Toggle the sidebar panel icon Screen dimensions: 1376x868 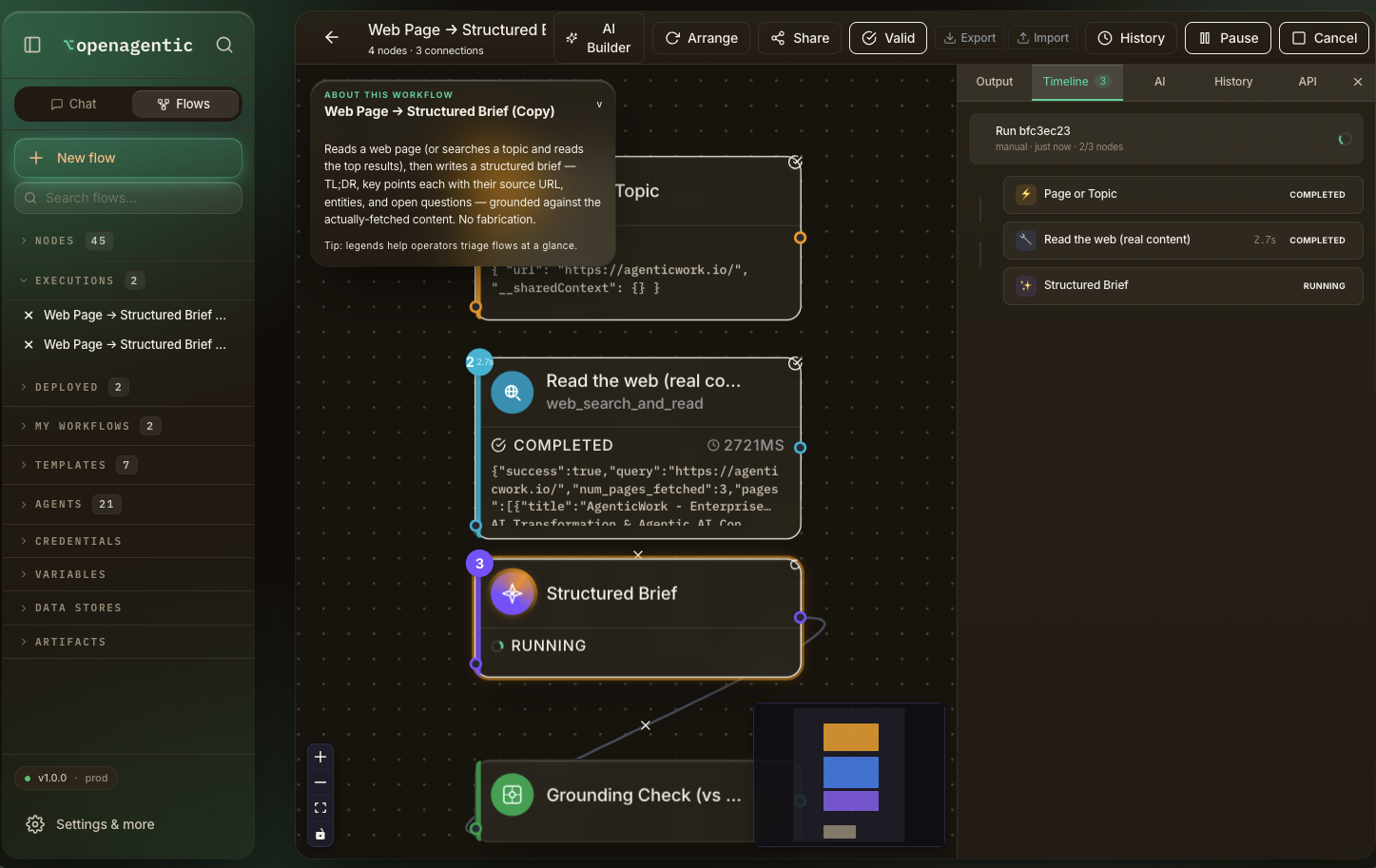tap(32, 45)
